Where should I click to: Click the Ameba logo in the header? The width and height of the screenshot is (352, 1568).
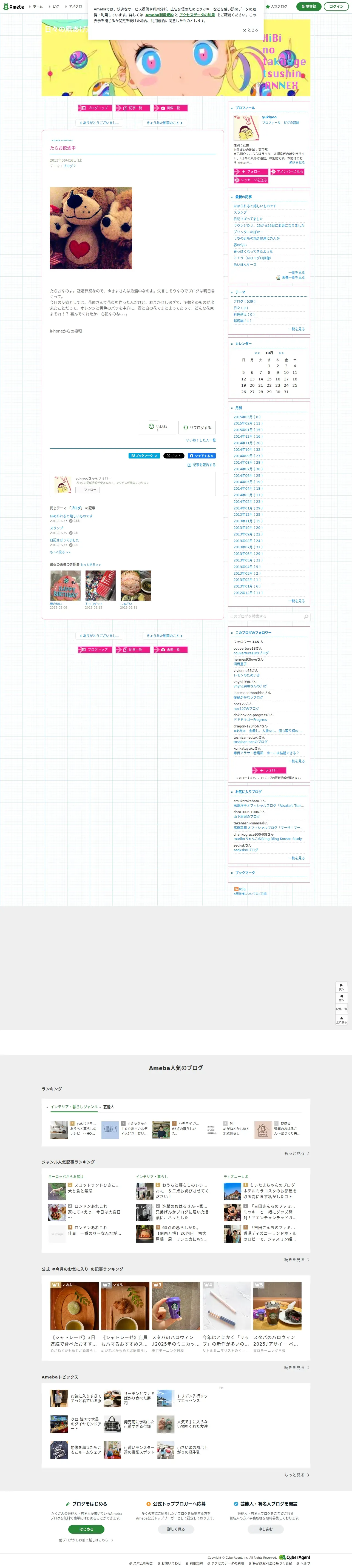click(x=13, y=6)
